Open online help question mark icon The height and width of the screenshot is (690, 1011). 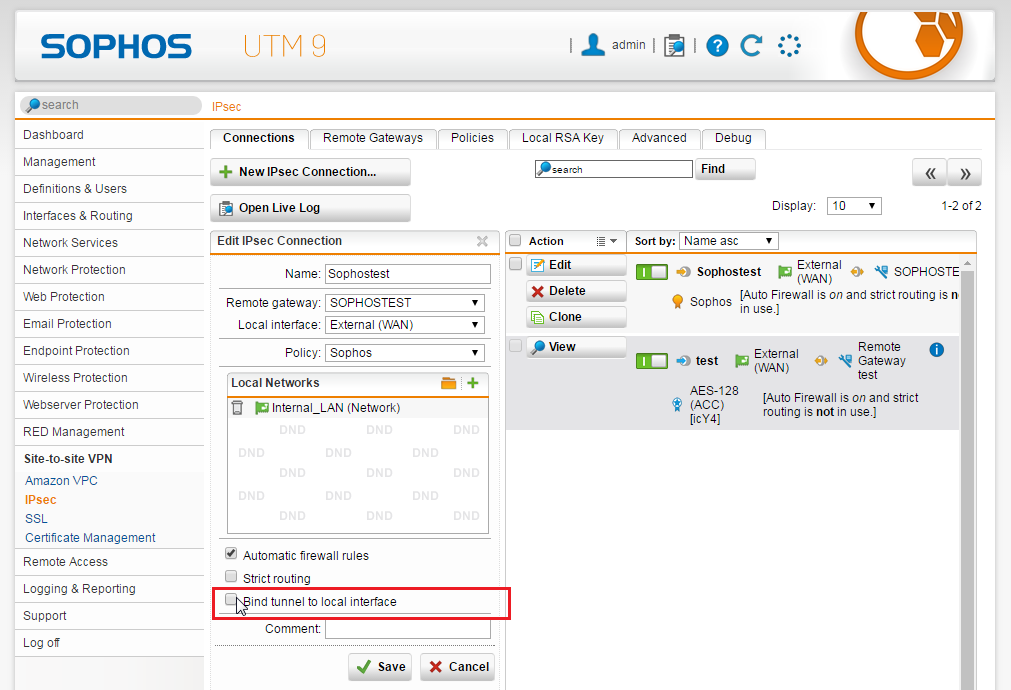point(717,45)
